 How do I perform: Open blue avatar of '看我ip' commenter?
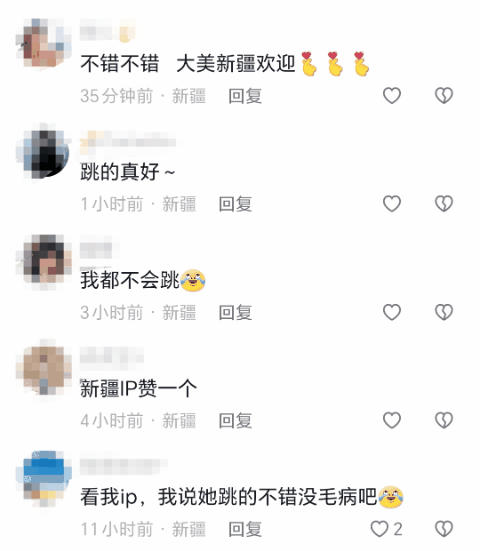pyautogui.click(x=44, y=479)
